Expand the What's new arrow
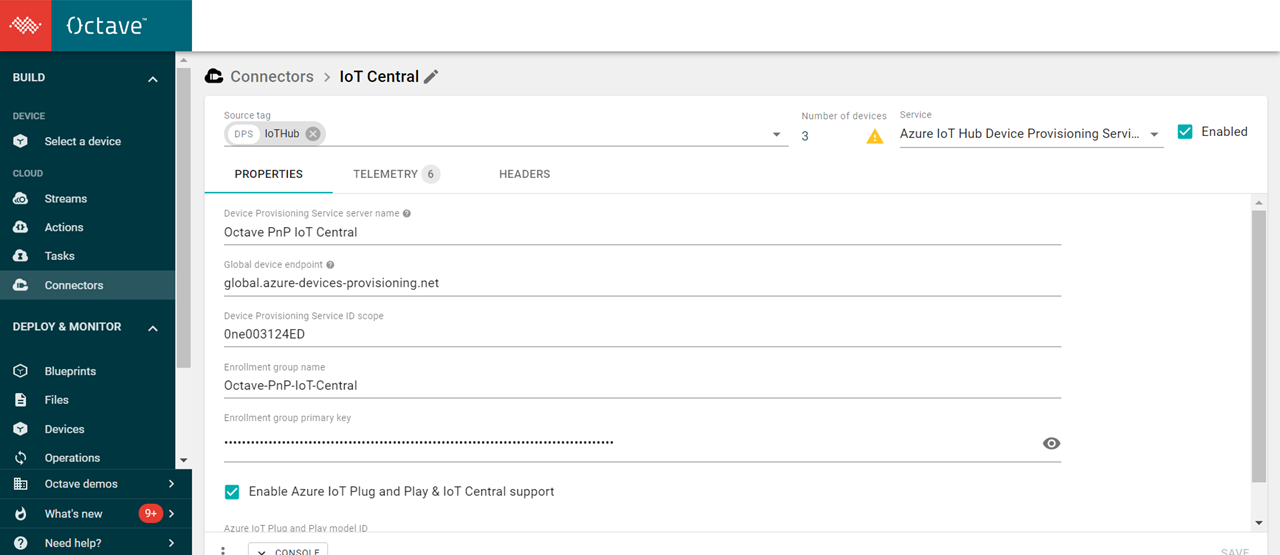The width and height of the screenshot is (1280, 555). coord(171,514)
